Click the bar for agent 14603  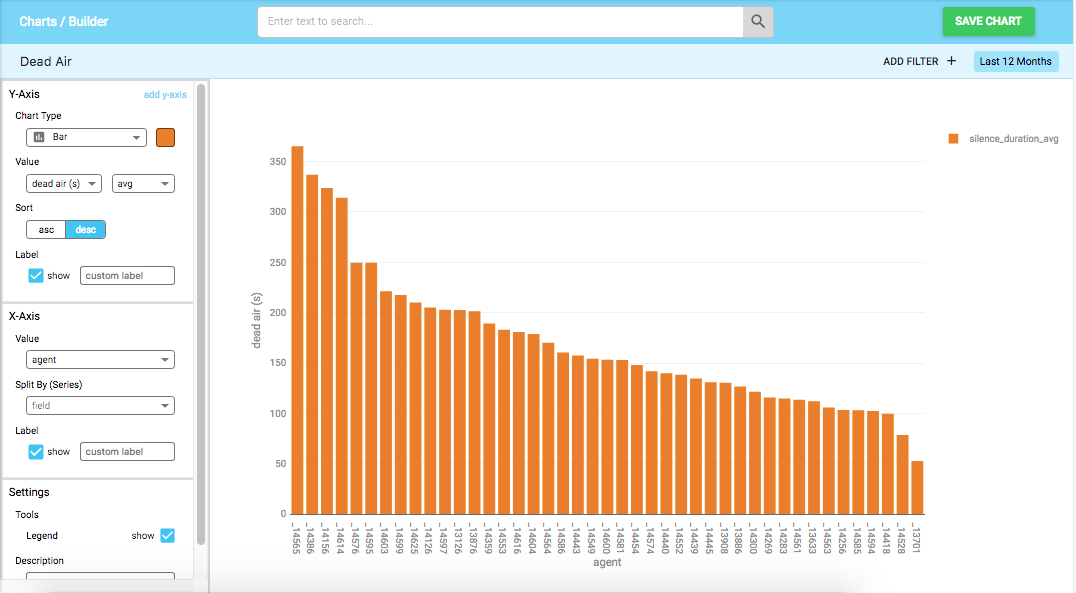(386, 403)
